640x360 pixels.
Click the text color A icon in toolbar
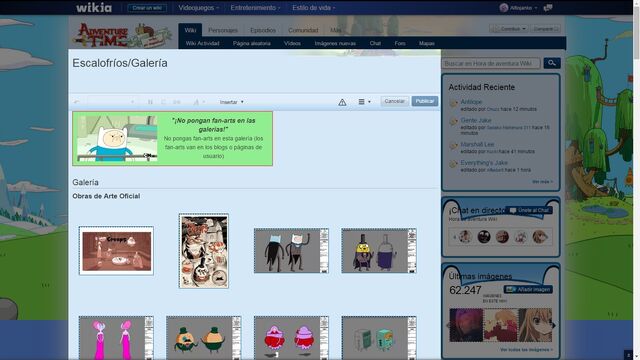(x=196, y=102)
